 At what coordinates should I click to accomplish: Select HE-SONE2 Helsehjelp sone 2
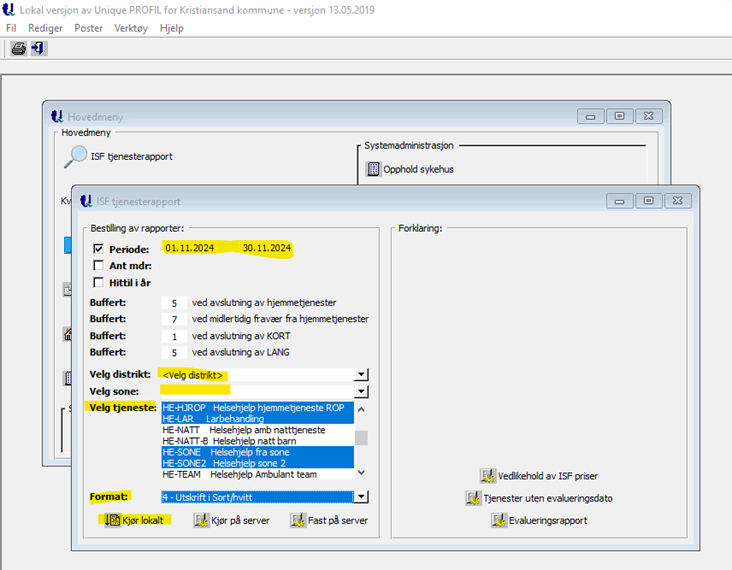coord(258,463)
